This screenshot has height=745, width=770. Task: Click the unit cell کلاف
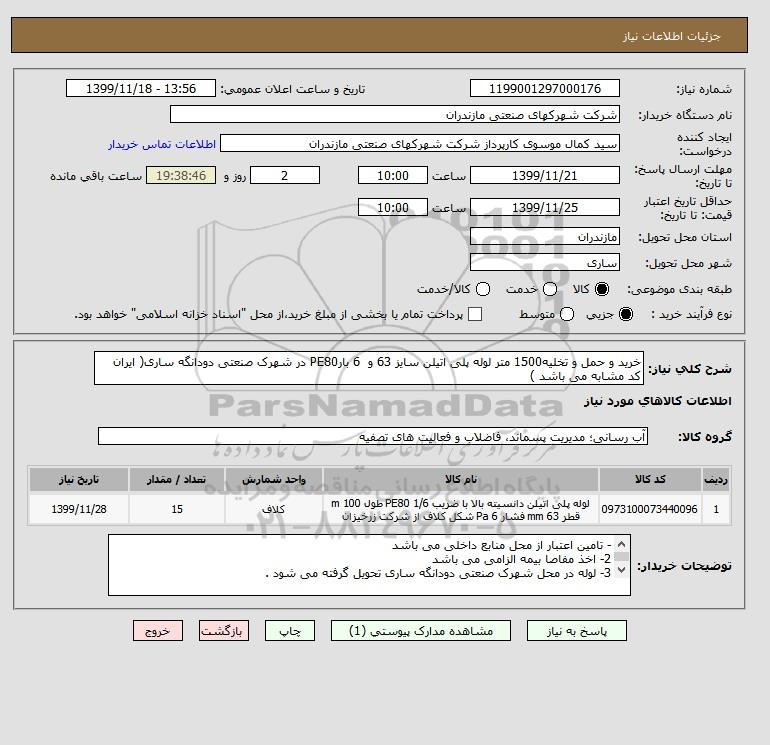pos(274,509)
